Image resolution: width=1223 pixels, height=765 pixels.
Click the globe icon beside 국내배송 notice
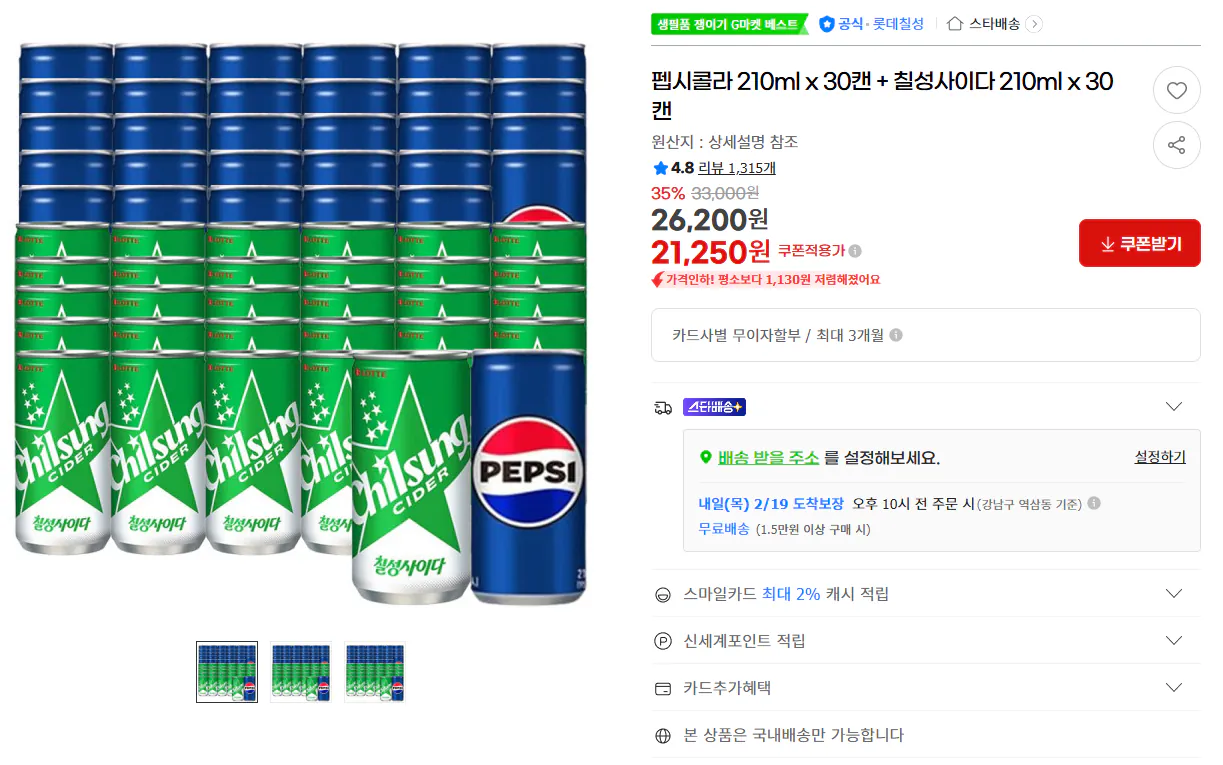[x=662, y=734]
